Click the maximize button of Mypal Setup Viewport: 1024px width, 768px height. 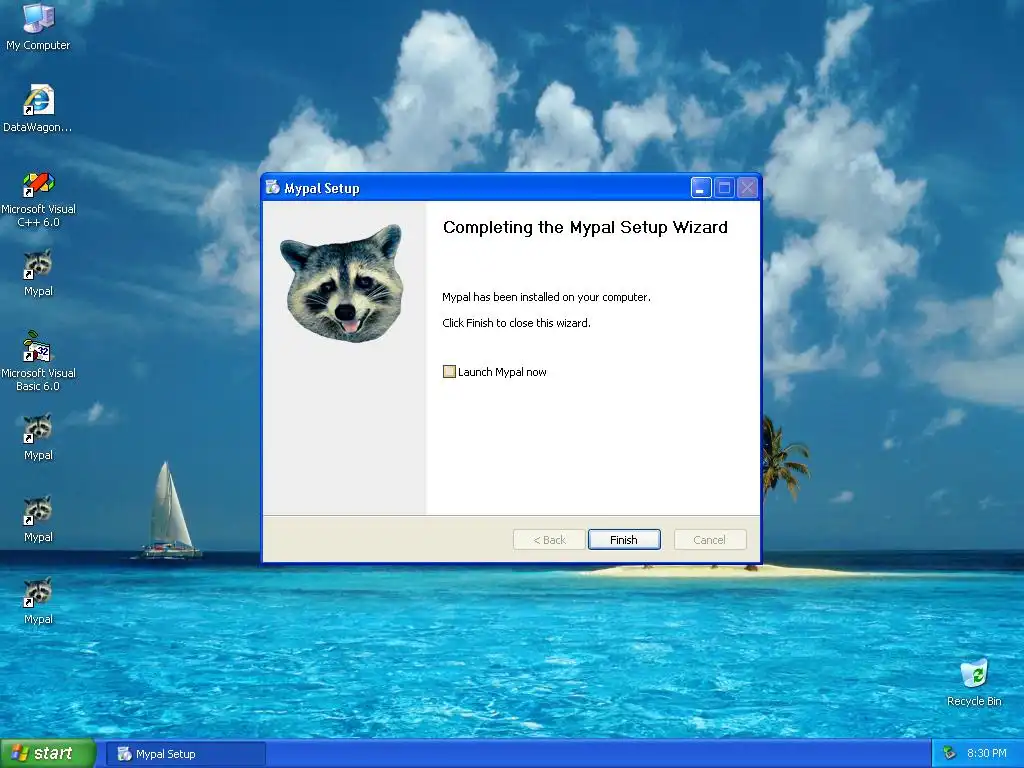724,188
